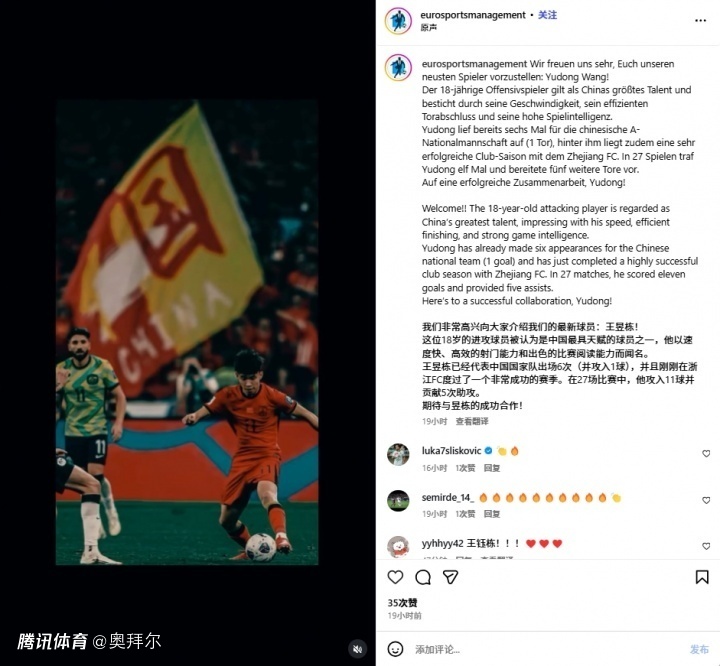The width and height of the screenshot is (720, 666).
Task: Save post with the bookmark icon
Action: coord(702,577)
